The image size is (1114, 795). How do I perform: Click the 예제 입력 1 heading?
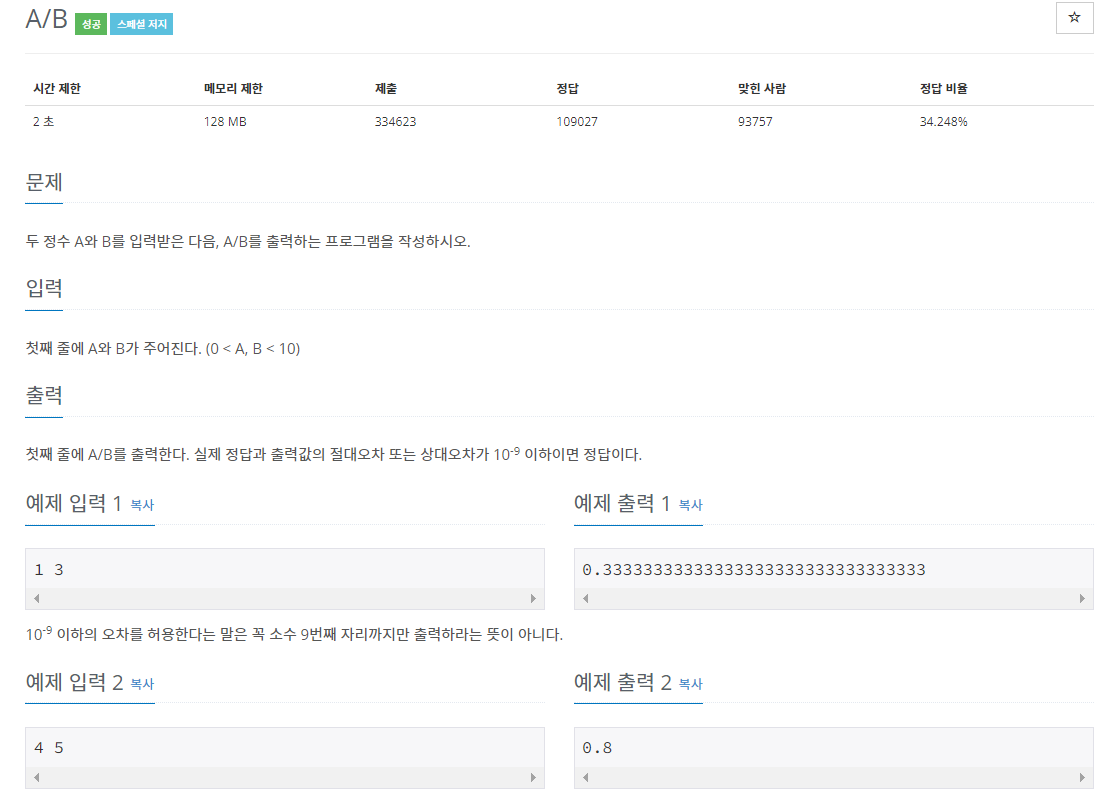[74, 504]
